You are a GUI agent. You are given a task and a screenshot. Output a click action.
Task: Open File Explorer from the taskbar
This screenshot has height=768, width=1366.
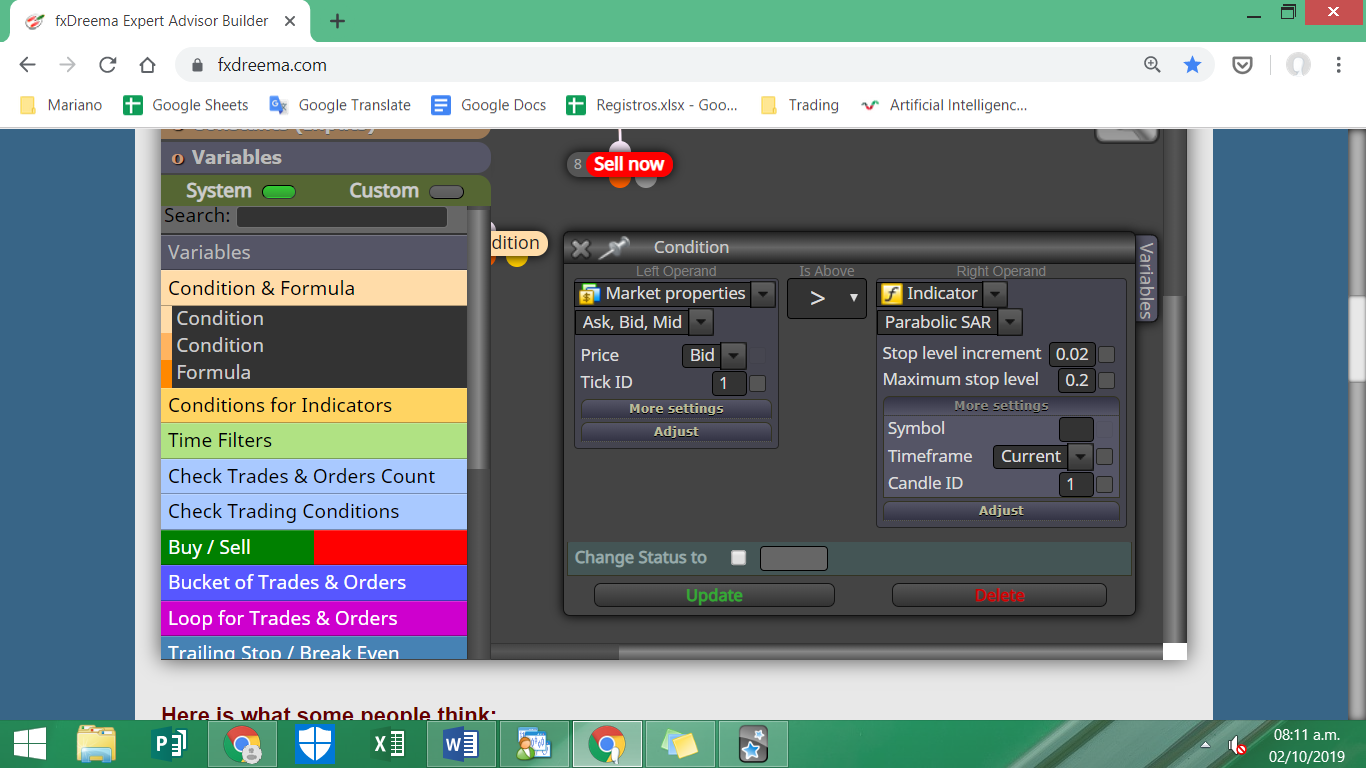(x=96, y=744)
